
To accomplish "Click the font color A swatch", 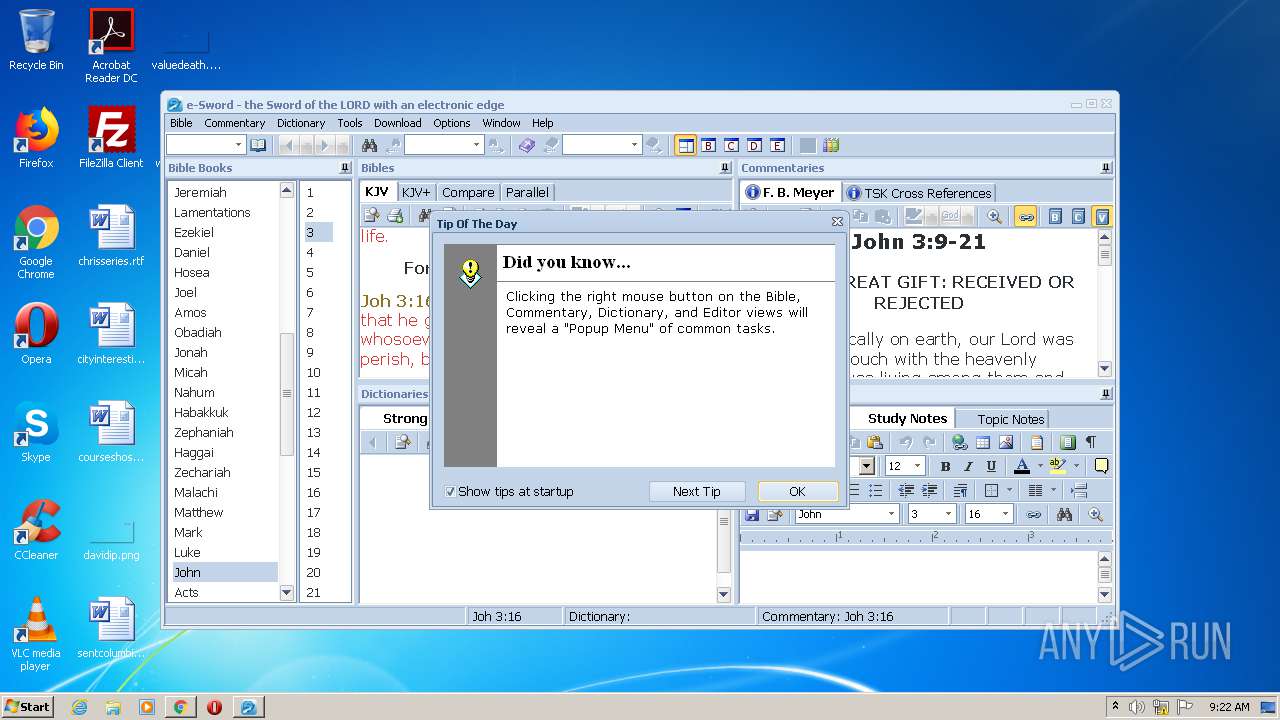I will [1022, 466].
